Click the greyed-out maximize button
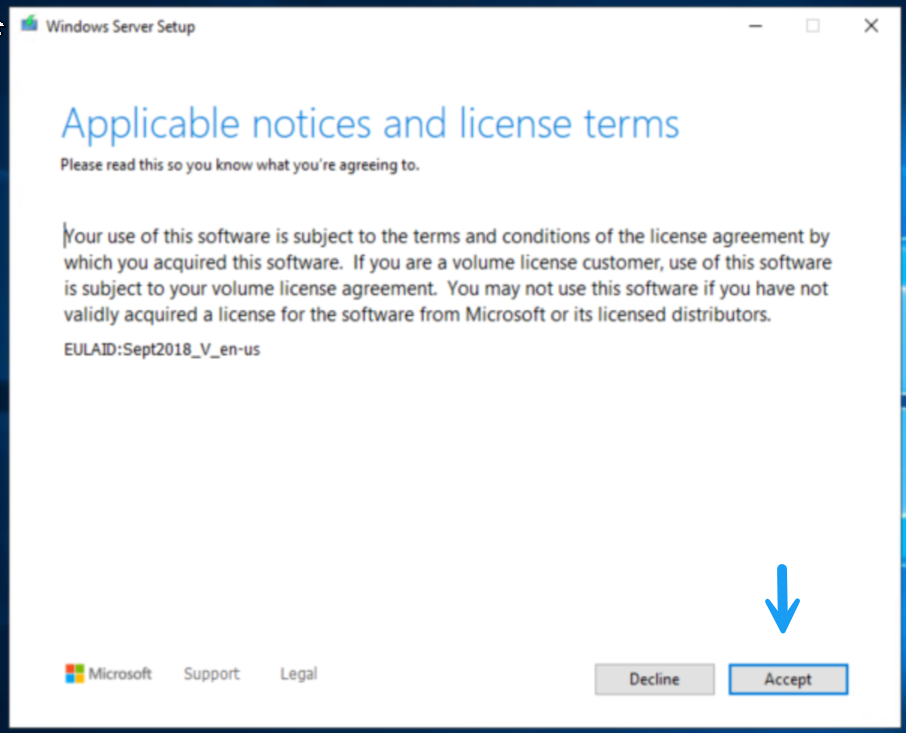906x733 pixels. (812, 26)
